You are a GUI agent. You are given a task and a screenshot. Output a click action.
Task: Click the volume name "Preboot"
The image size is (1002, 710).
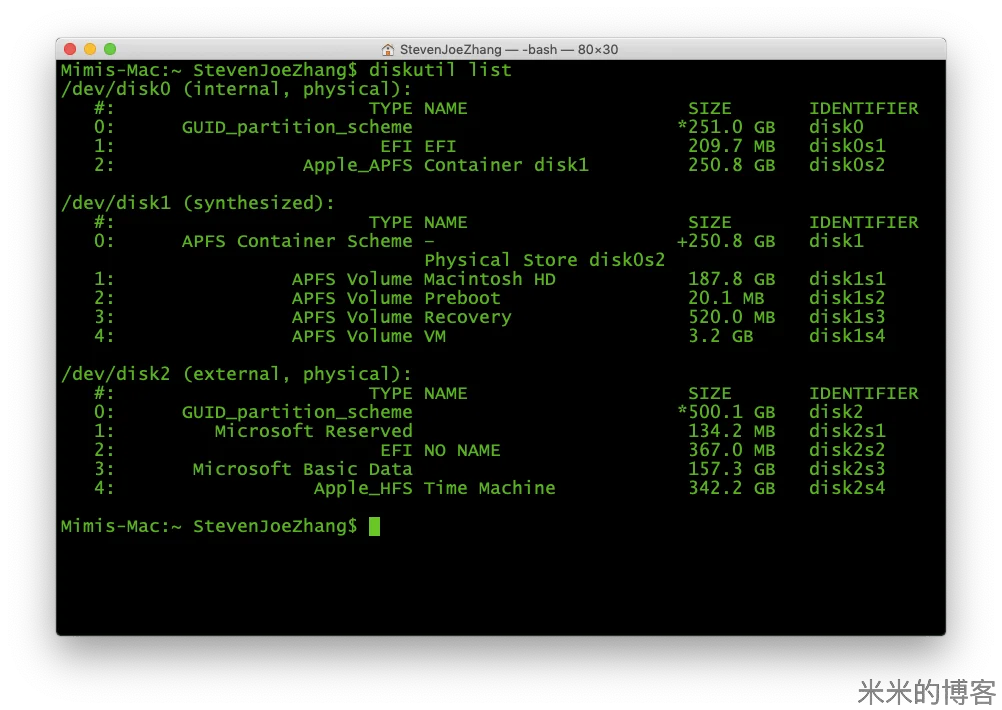[462, 298]
